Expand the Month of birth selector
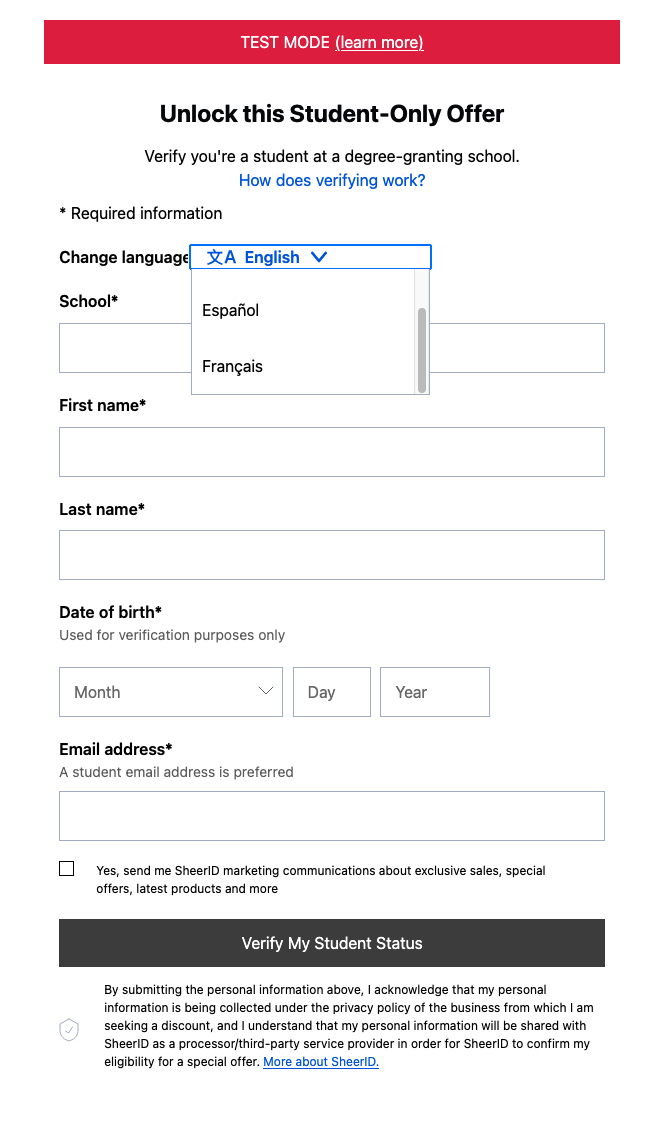Viewport: 659px width, 1138px height. pyautogui.click(x=170, y=692)
